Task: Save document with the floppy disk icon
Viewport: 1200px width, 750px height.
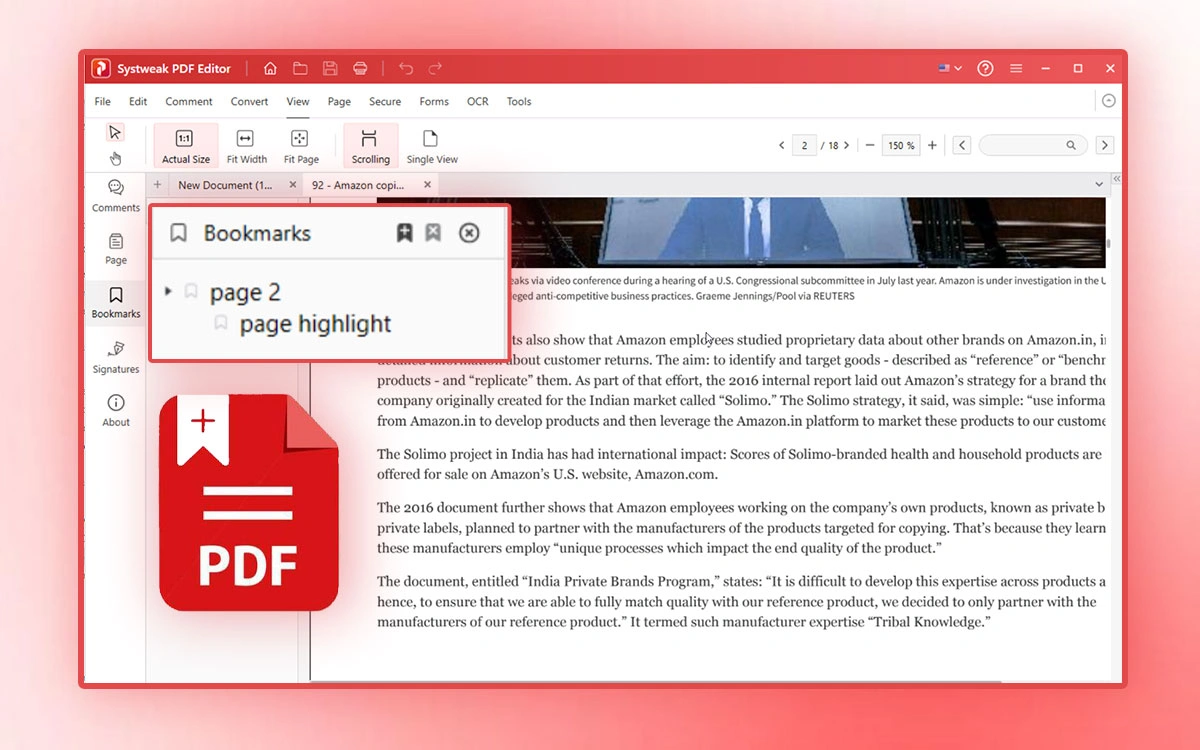Action: coord(330,68)
